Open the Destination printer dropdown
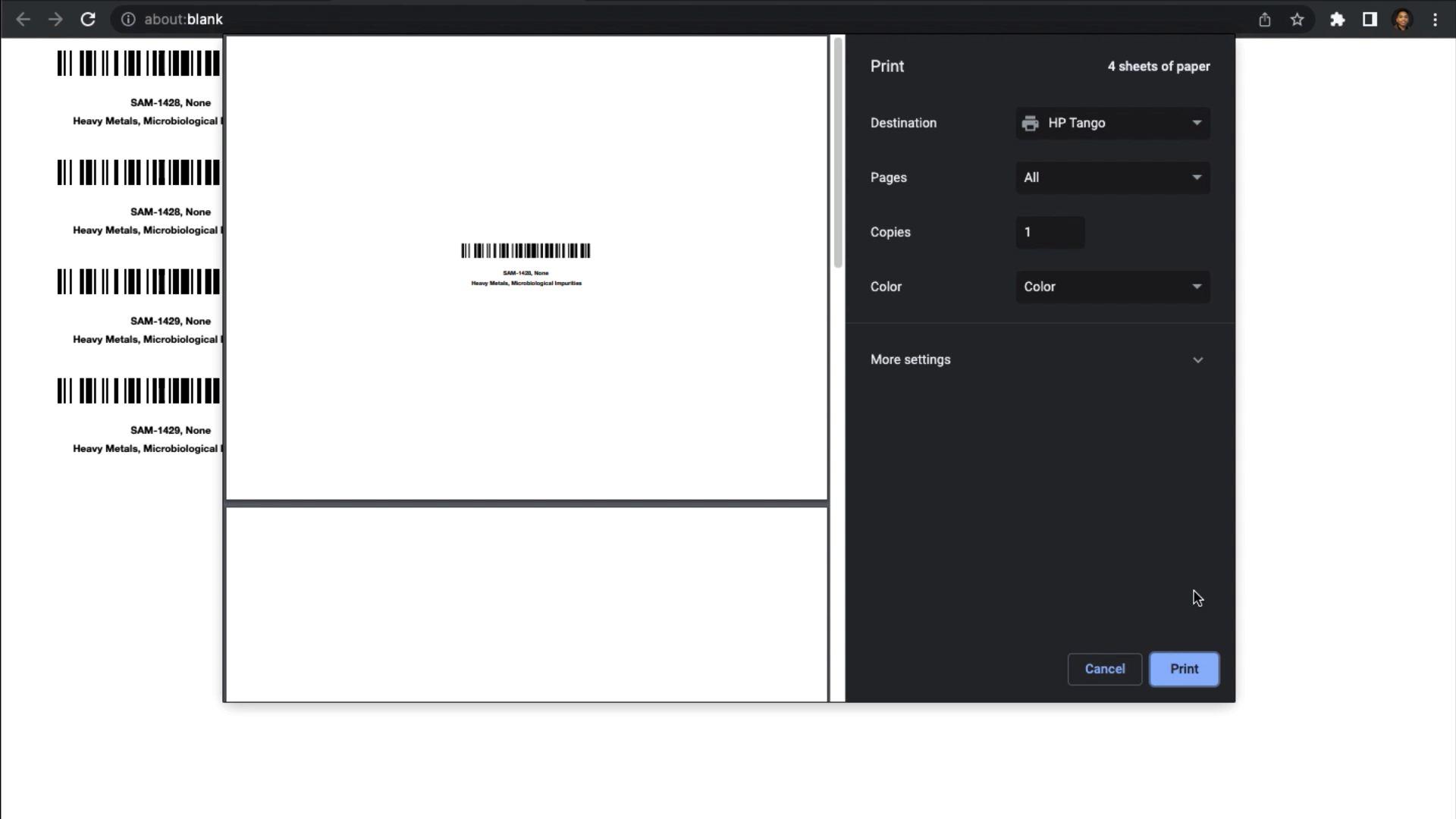Image resolution: width=1456 pixels, height=819 pixels. [1113, 122]
